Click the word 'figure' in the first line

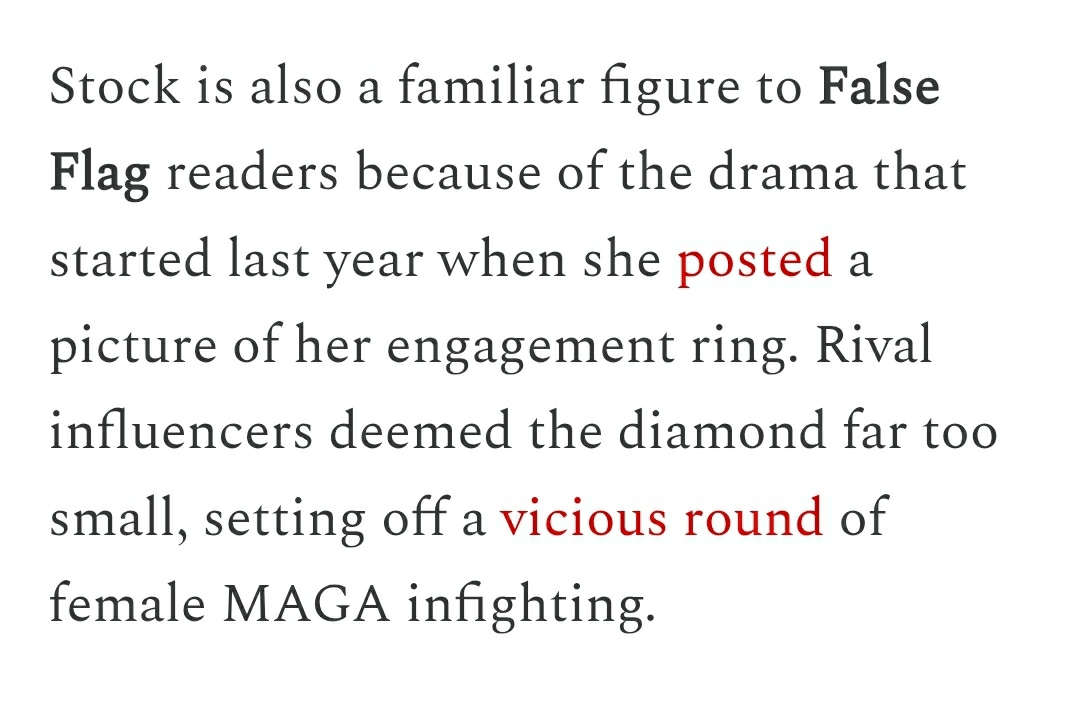pos(670,89)
